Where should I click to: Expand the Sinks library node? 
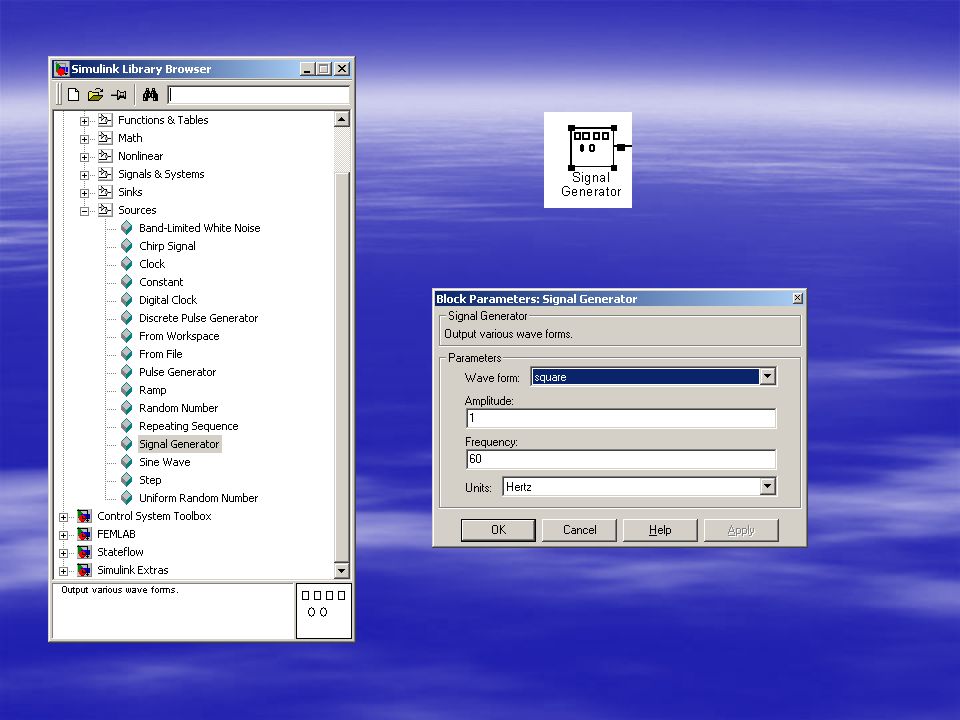[x=84, y=193]
